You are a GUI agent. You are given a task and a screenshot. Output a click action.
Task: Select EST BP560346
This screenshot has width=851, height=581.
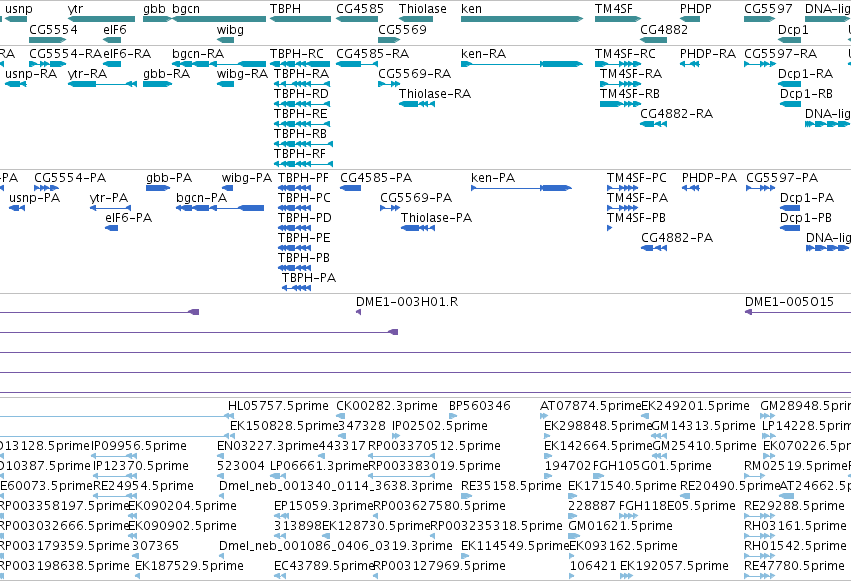tap(480, 405)
